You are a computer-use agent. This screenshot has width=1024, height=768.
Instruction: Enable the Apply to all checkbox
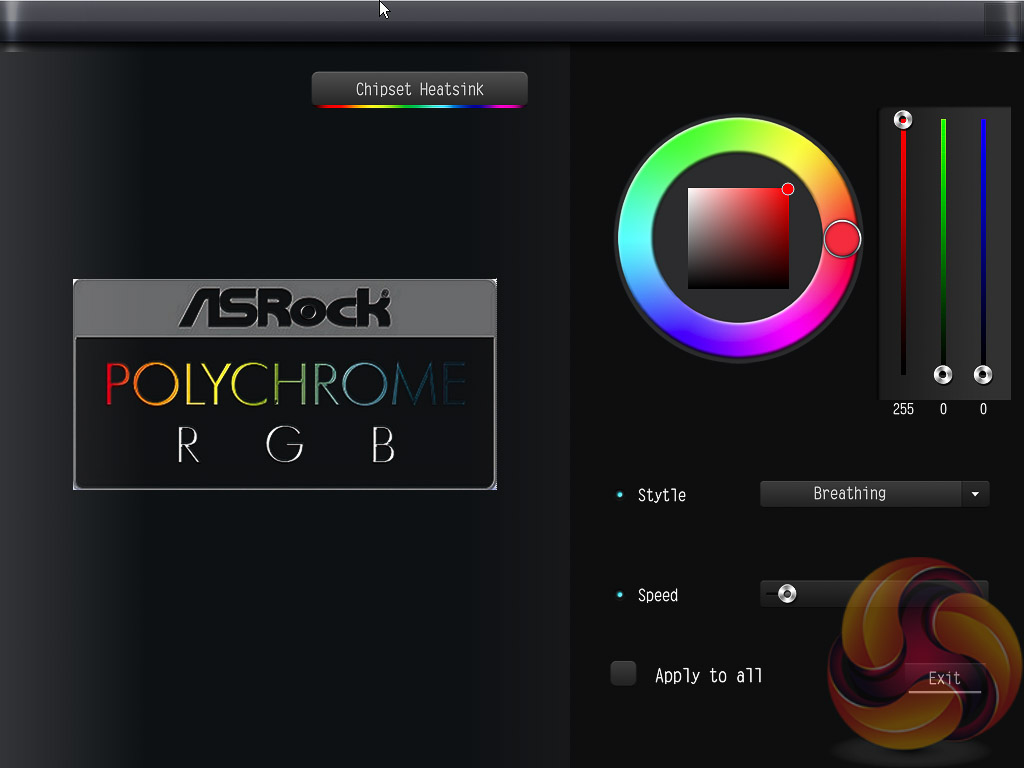tap(623, 673)
